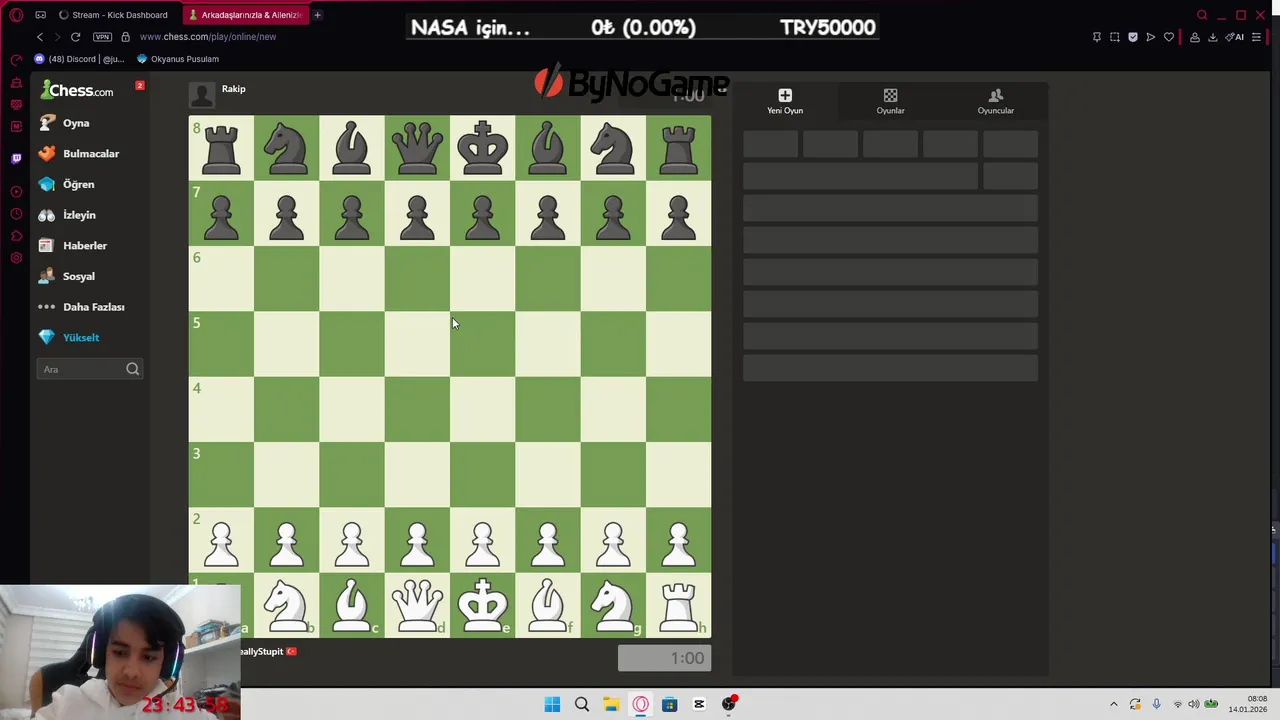This screenshot has height=720, width=1280.
Task: Click the pin icon in browser toolbar
Action: (1097, 37)
